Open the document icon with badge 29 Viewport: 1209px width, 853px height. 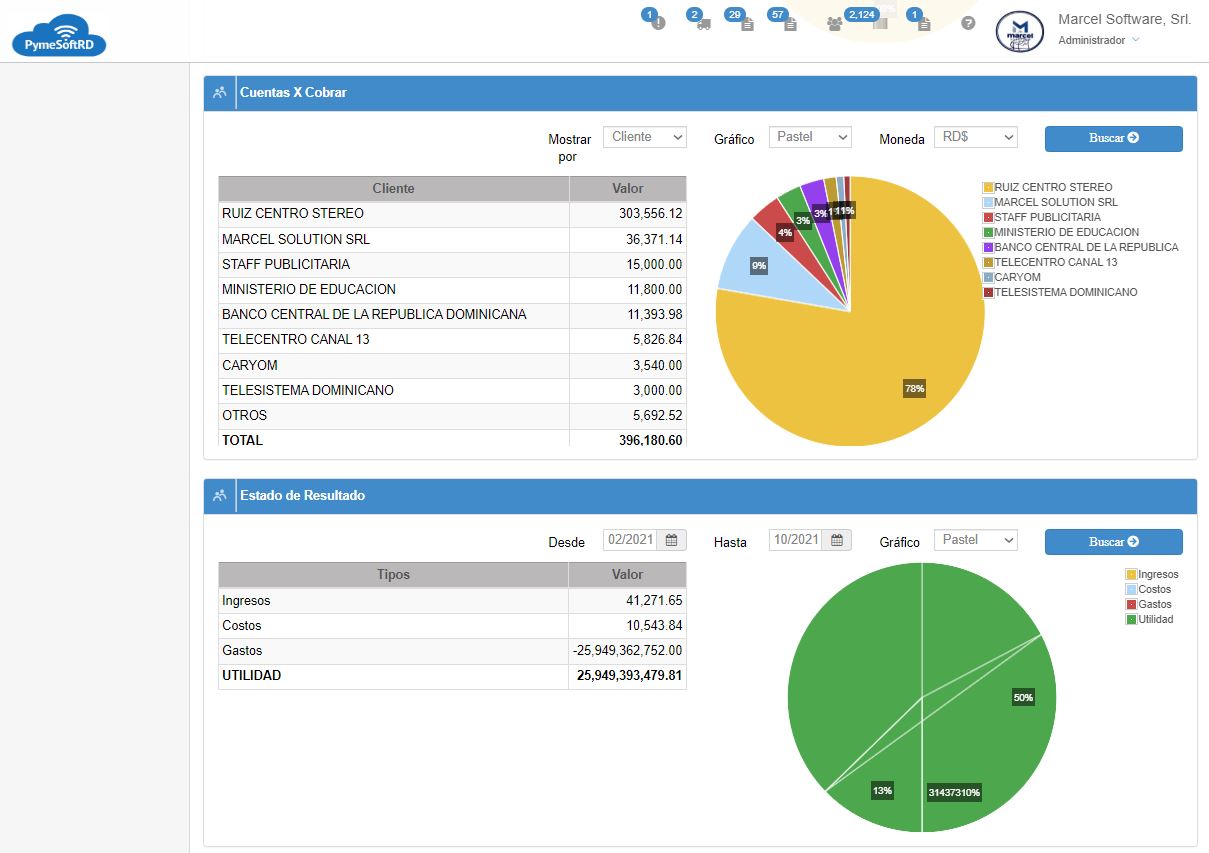(746, 23)
